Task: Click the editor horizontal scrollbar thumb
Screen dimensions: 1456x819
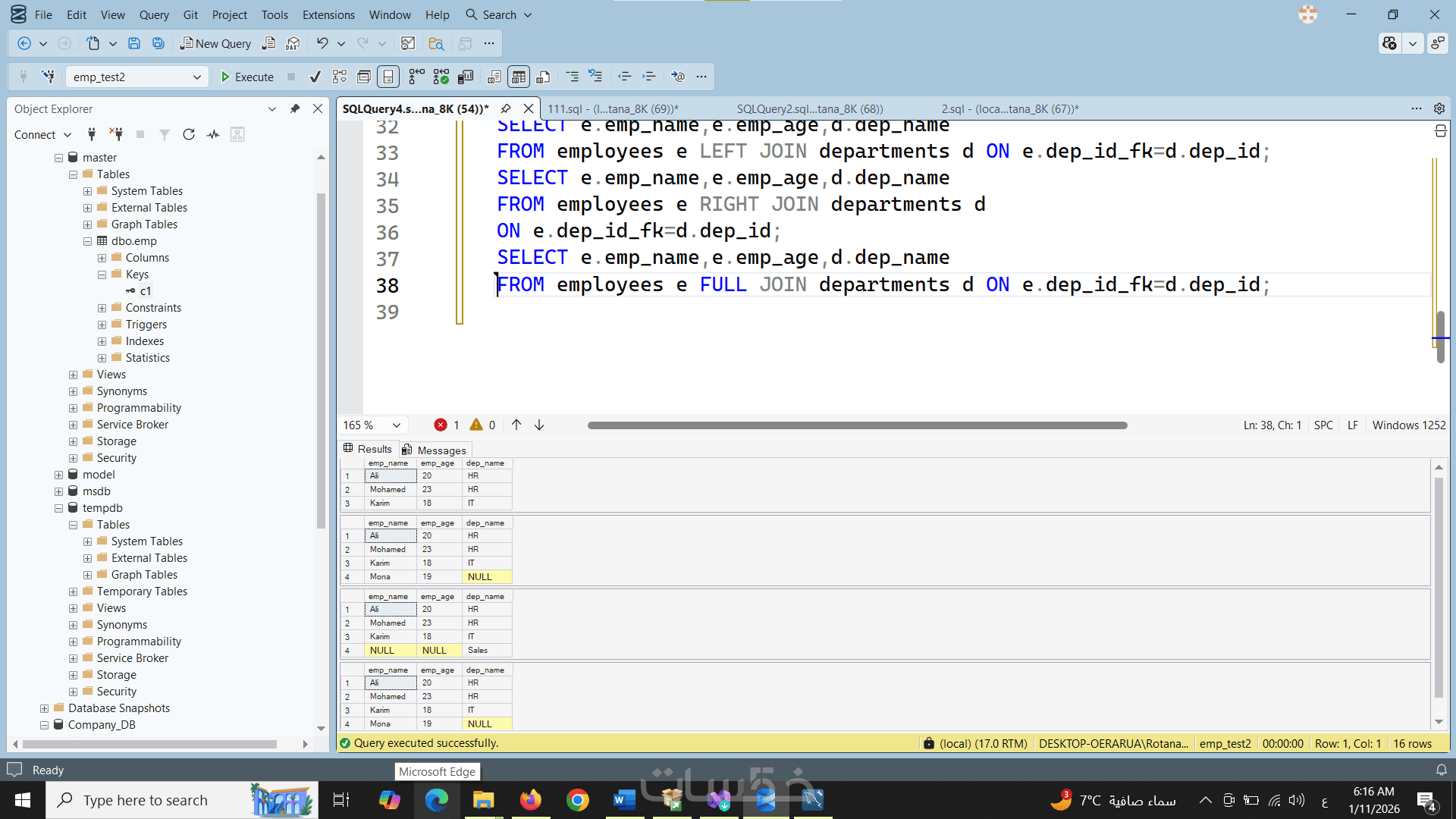Action: coord(857,425)
